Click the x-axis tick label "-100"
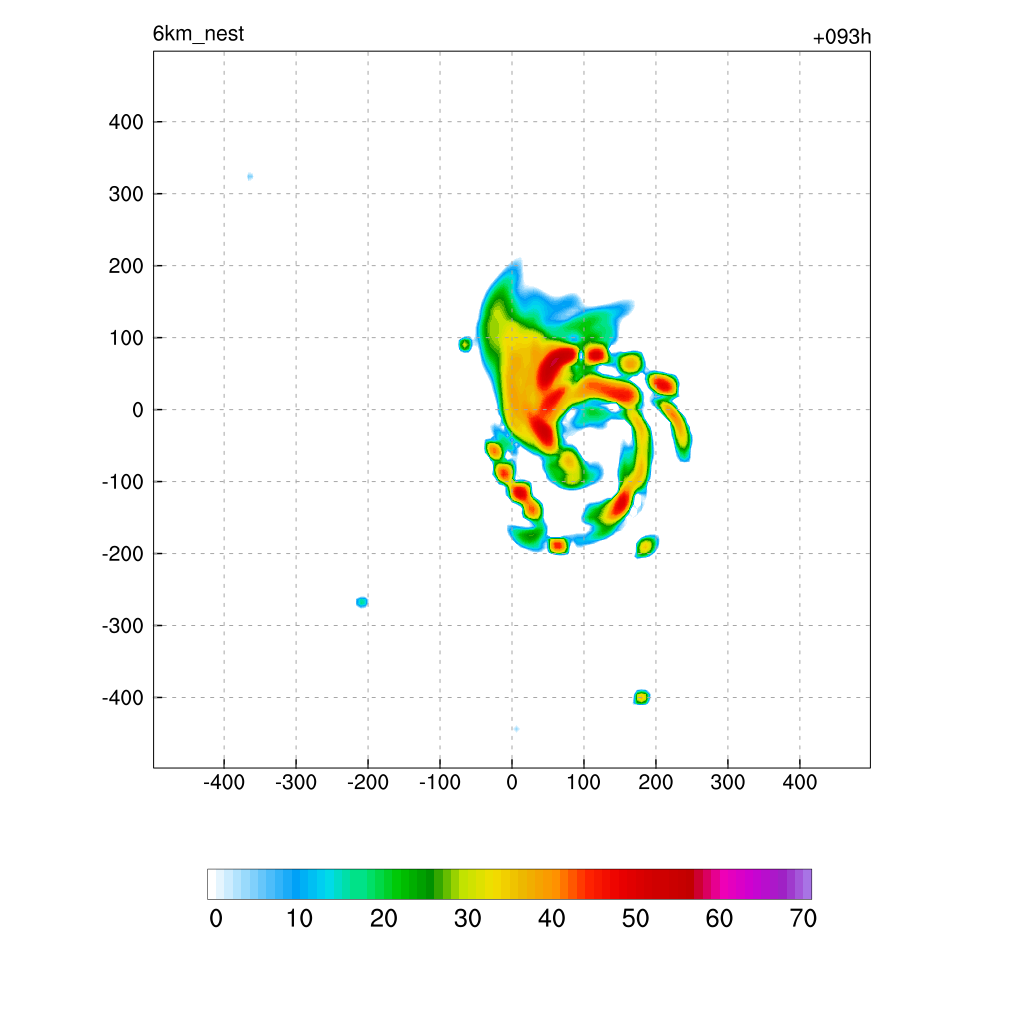 440,782
